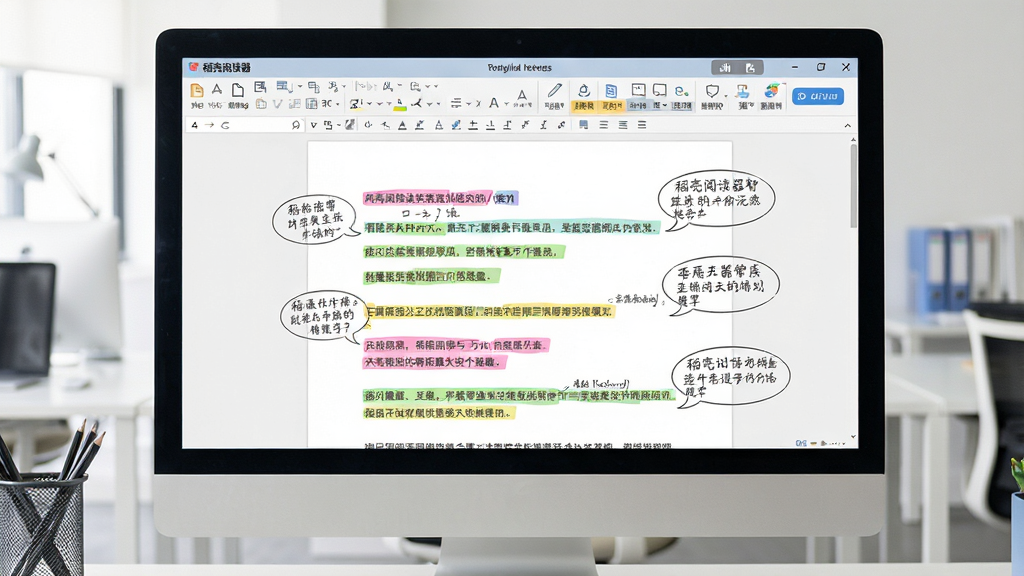Screen dimensions: 1024x576
Task: Activate the pencil edit tool
Action: click(554, 90)
